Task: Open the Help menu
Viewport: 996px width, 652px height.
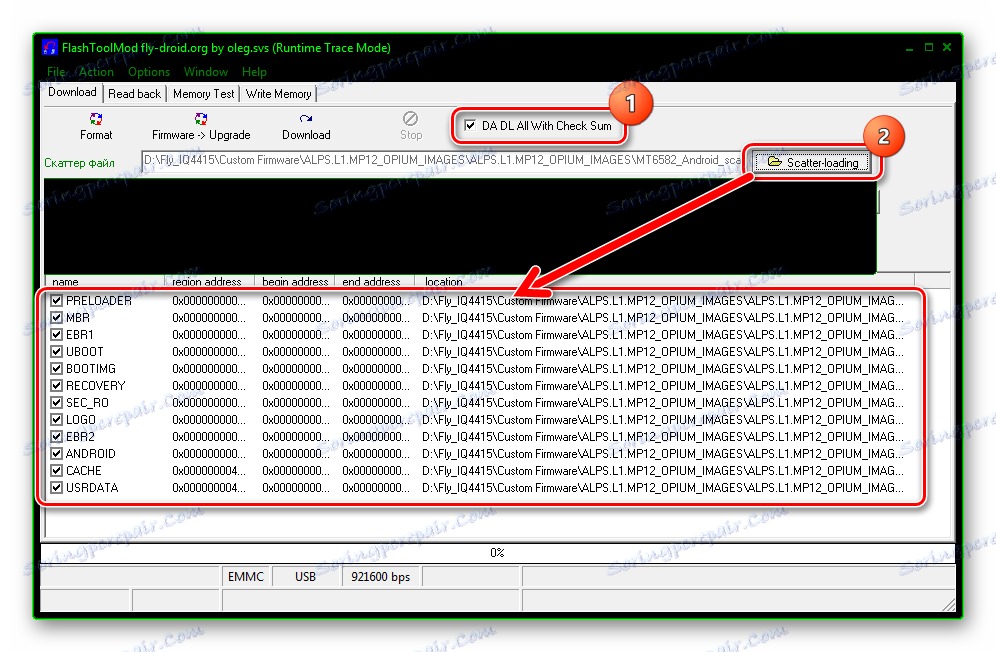Action: click(254, 72)
